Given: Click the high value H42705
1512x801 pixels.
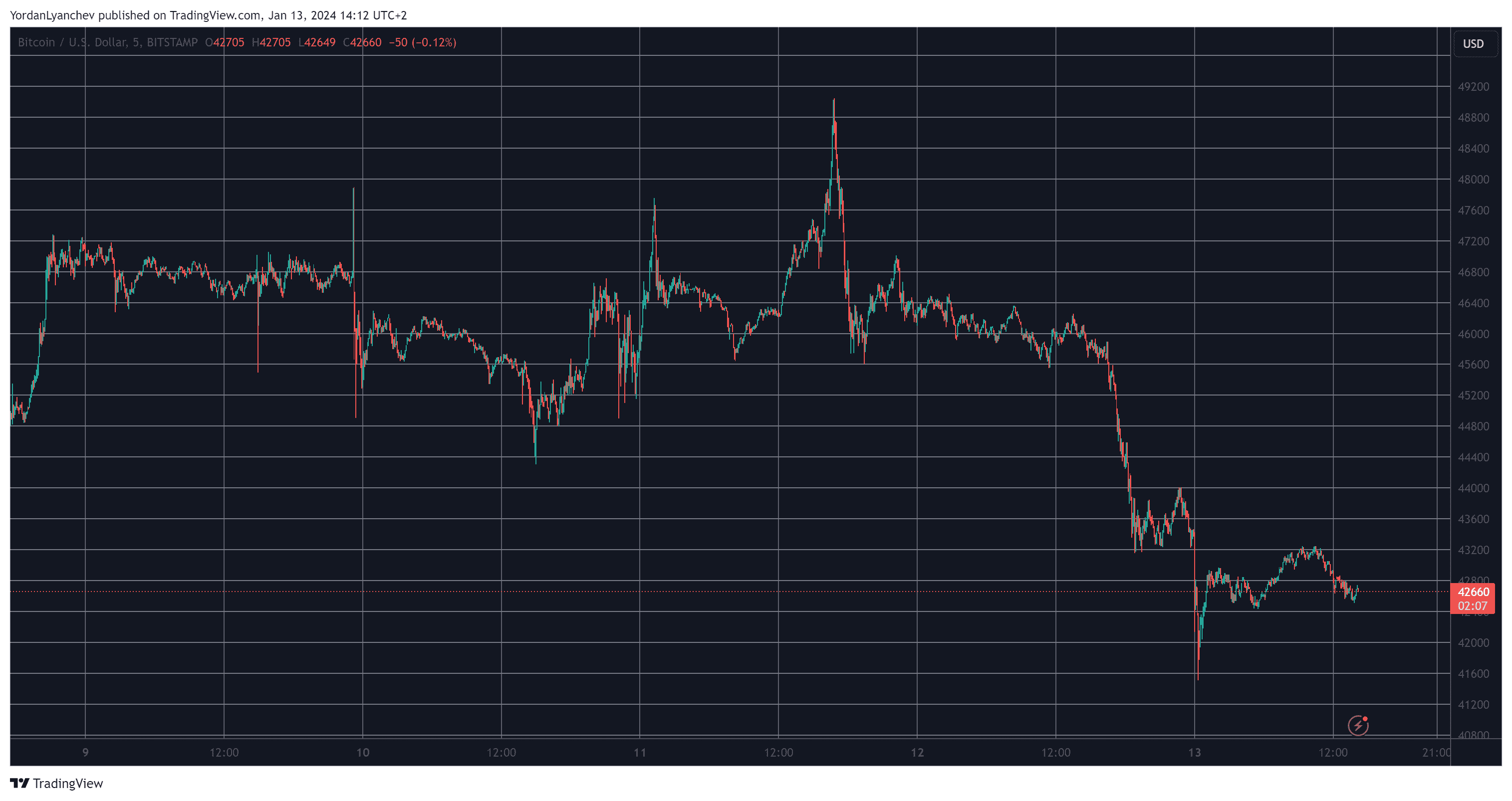Looking at the screenshot, I should coord(271,42).
